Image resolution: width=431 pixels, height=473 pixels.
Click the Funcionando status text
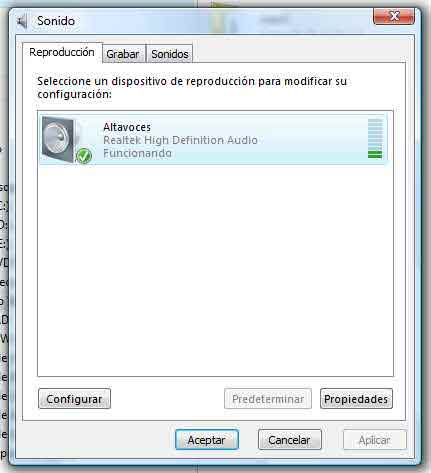click(137, 153)
